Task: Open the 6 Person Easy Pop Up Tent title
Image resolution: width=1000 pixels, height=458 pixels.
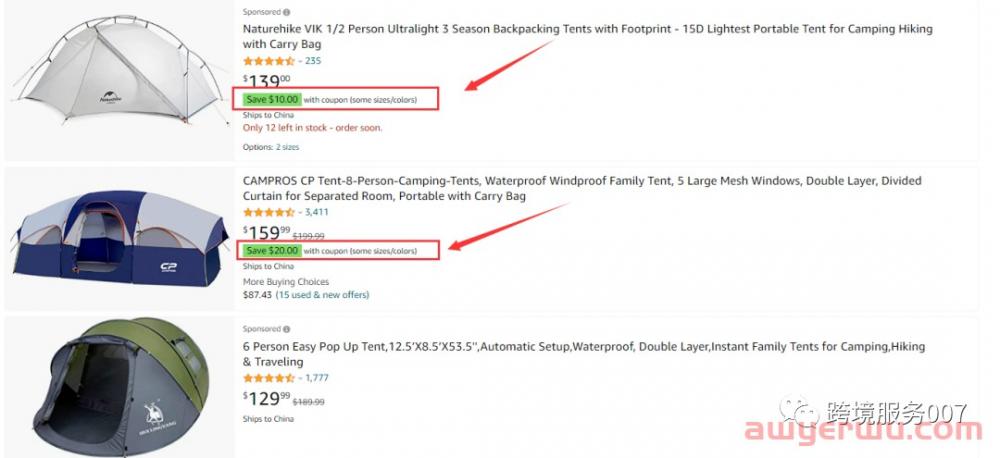Action: coord(584,354)
